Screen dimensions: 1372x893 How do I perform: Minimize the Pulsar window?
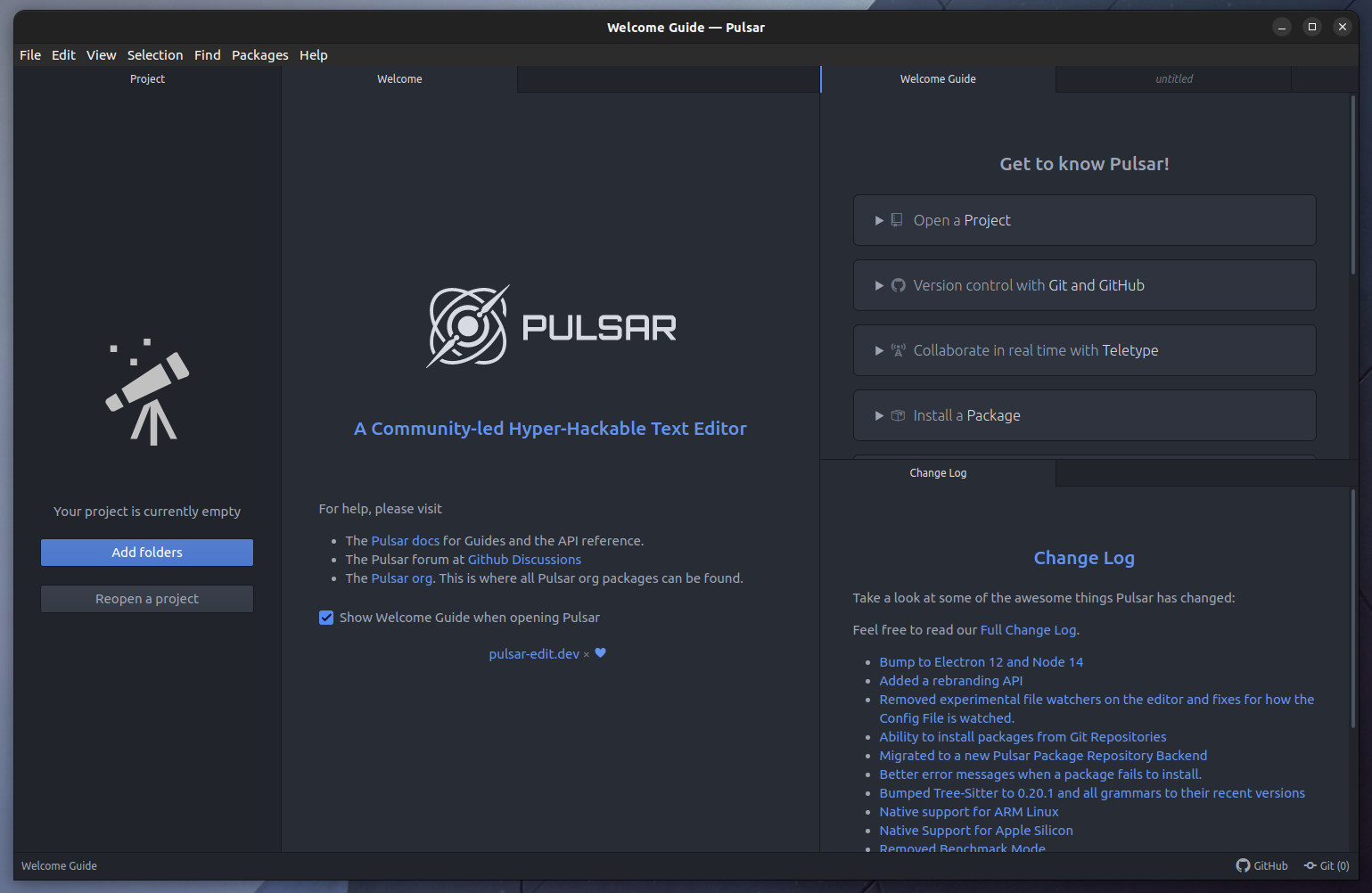pyautogui.click(x=1282, y=27)
